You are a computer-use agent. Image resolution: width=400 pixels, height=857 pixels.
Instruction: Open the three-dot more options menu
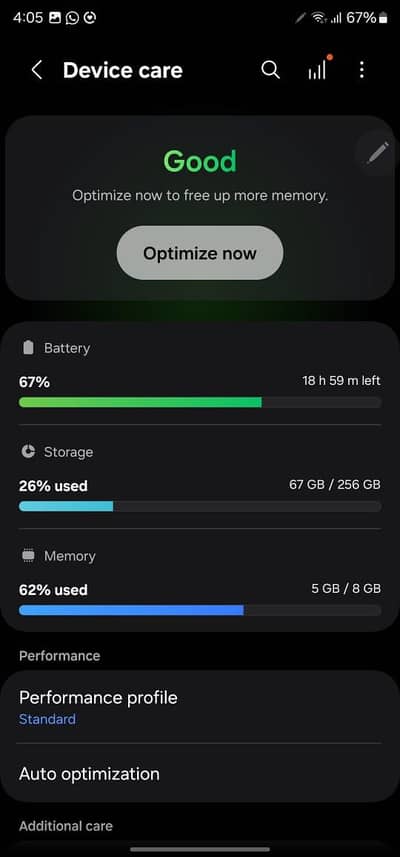(361, 70)
